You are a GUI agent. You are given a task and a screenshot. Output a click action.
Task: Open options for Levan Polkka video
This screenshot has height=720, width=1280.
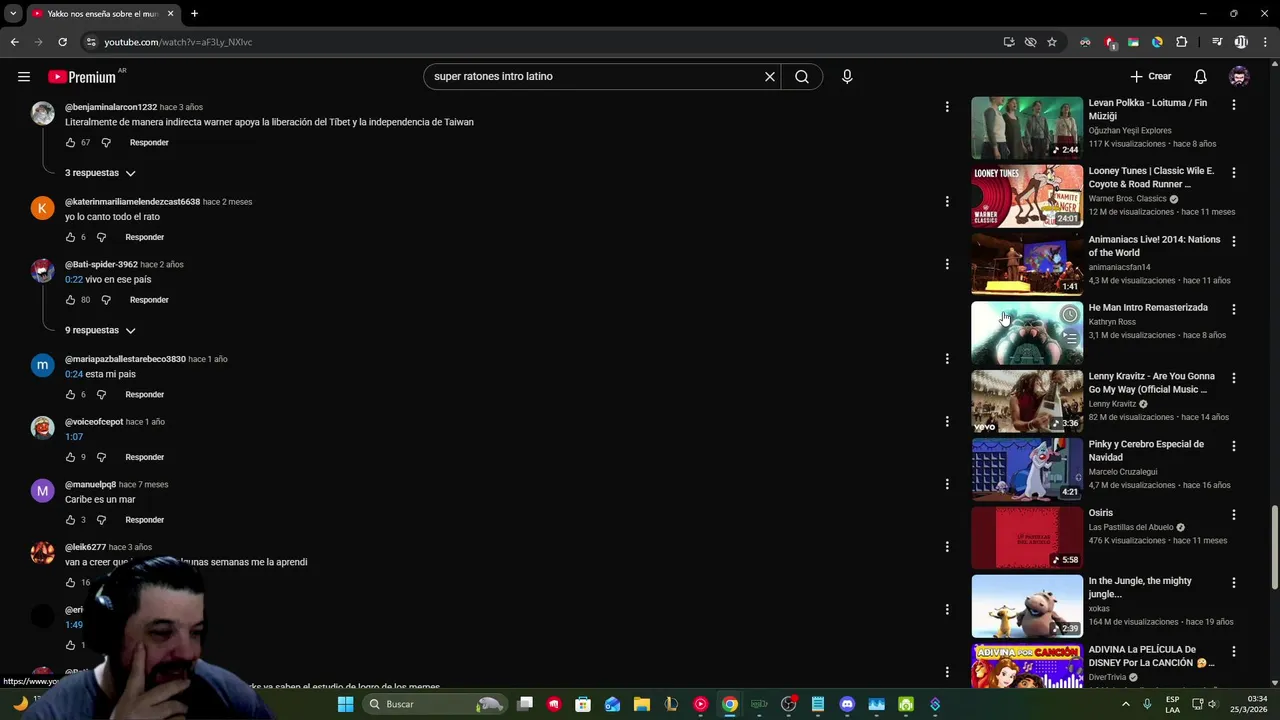[x=1233, y=104]
